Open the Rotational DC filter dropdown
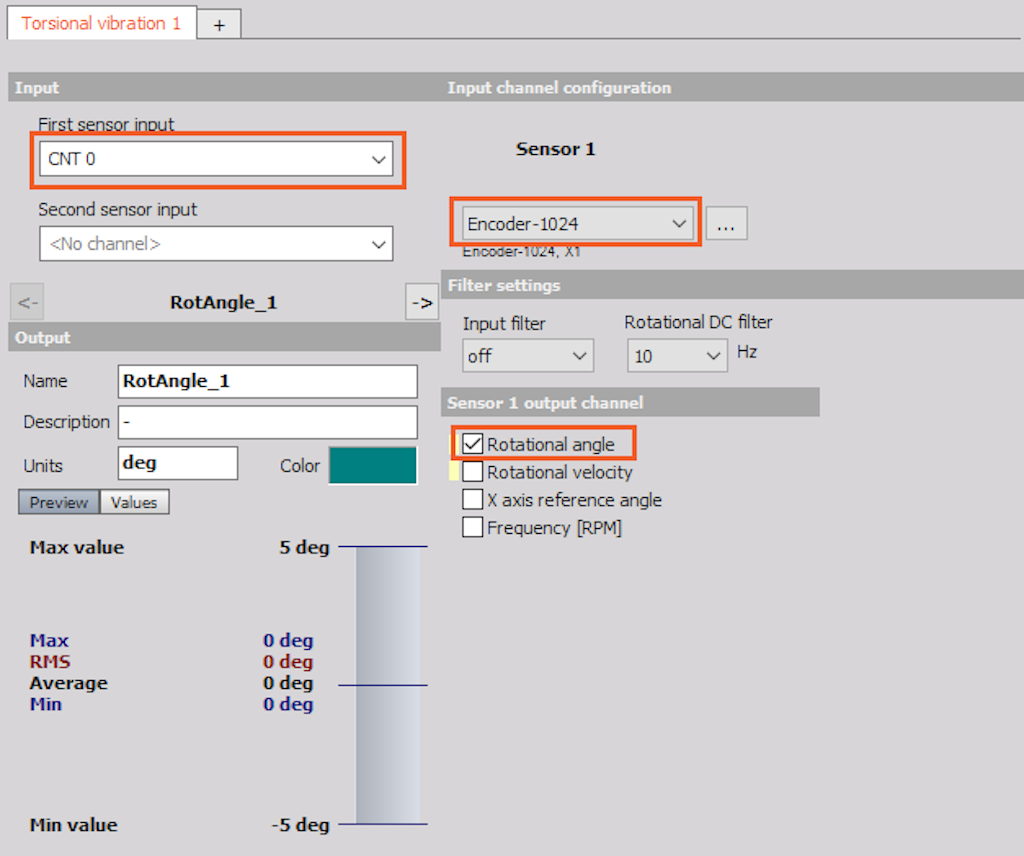Viewport: 1024px width, 856px height. tap(677, 355)
